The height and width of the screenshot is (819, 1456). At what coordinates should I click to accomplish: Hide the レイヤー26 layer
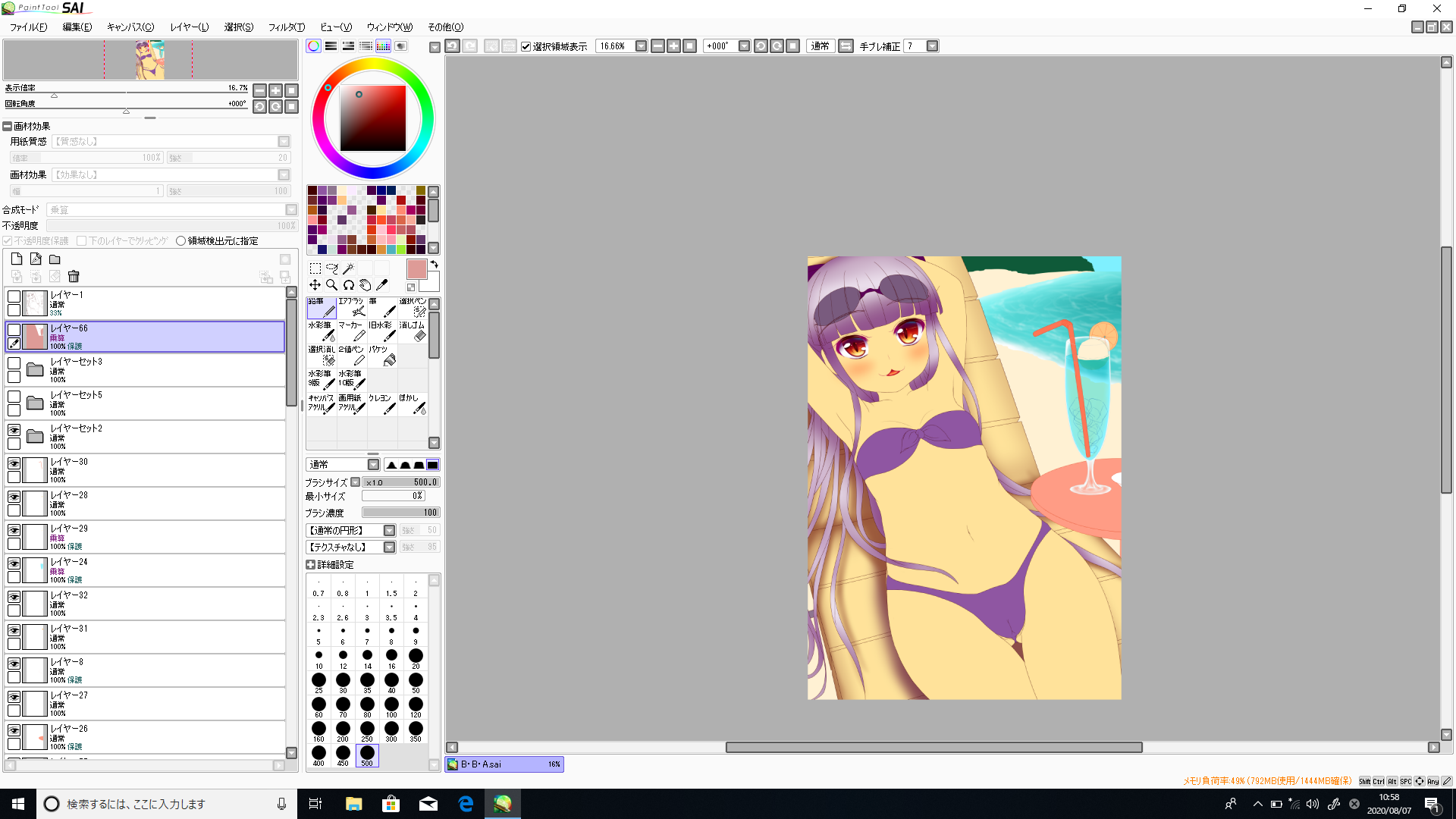[x=14, y=730]
